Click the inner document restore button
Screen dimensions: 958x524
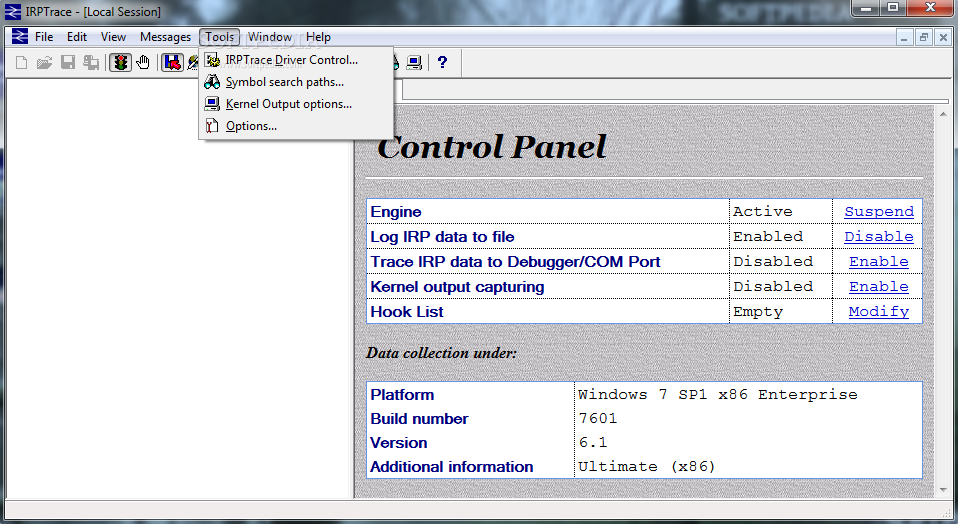[924, 37]
